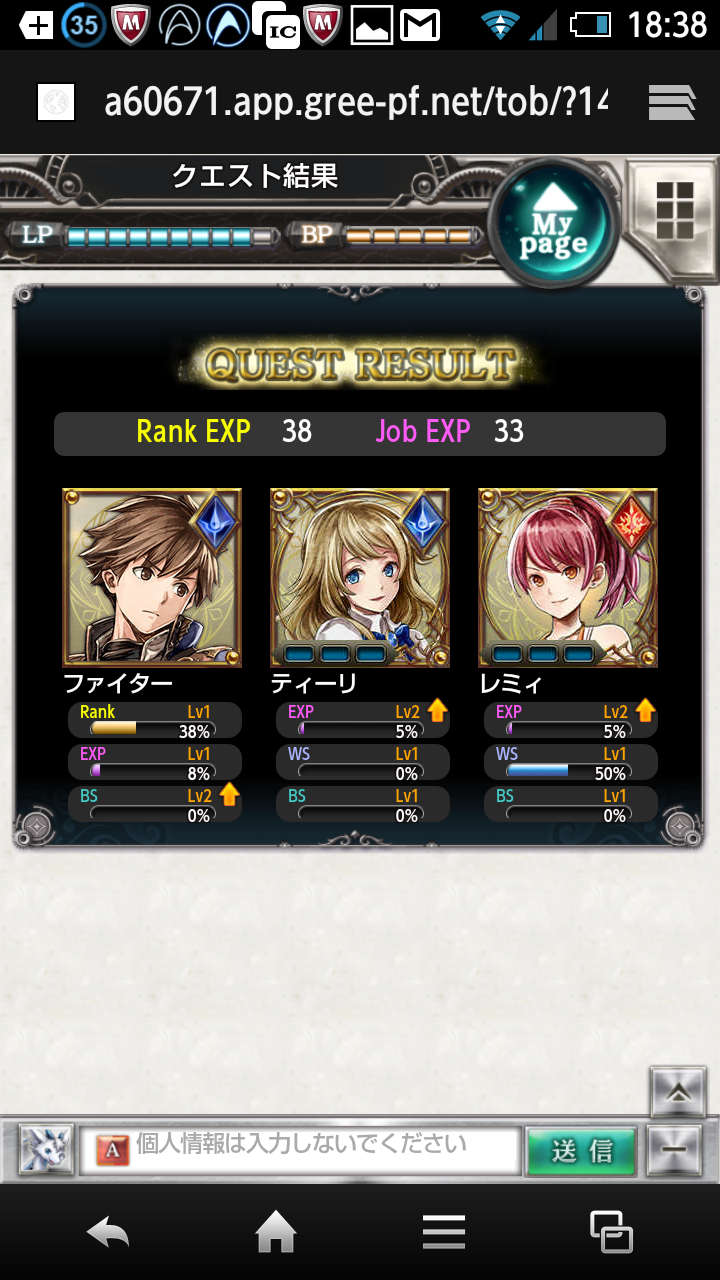Image resolution: width=720 pixels, height=1280 pixels.
Task: Select the ティーリ character portrait
Action: (360, 577)
